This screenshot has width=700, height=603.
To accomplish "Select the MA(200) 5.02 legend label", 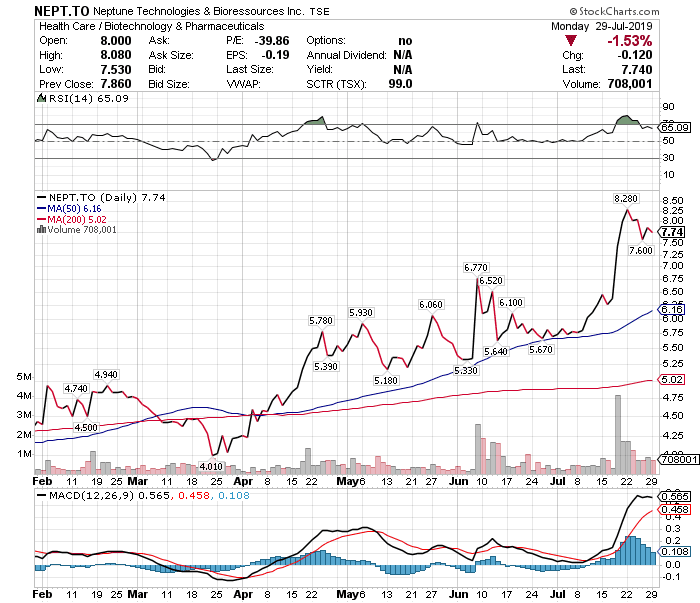I will pyautogui.click(x=77, y=219).
